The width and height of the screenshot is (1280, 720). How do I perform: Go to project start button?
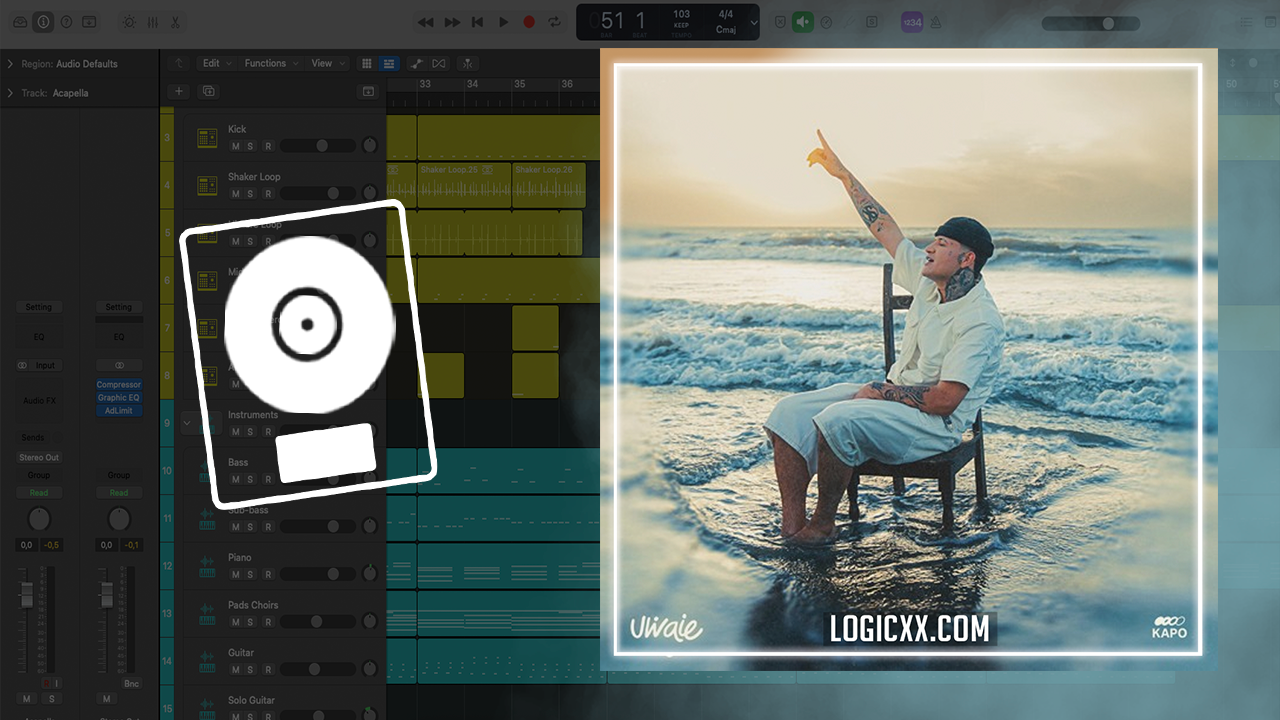[x=478, y=22]
